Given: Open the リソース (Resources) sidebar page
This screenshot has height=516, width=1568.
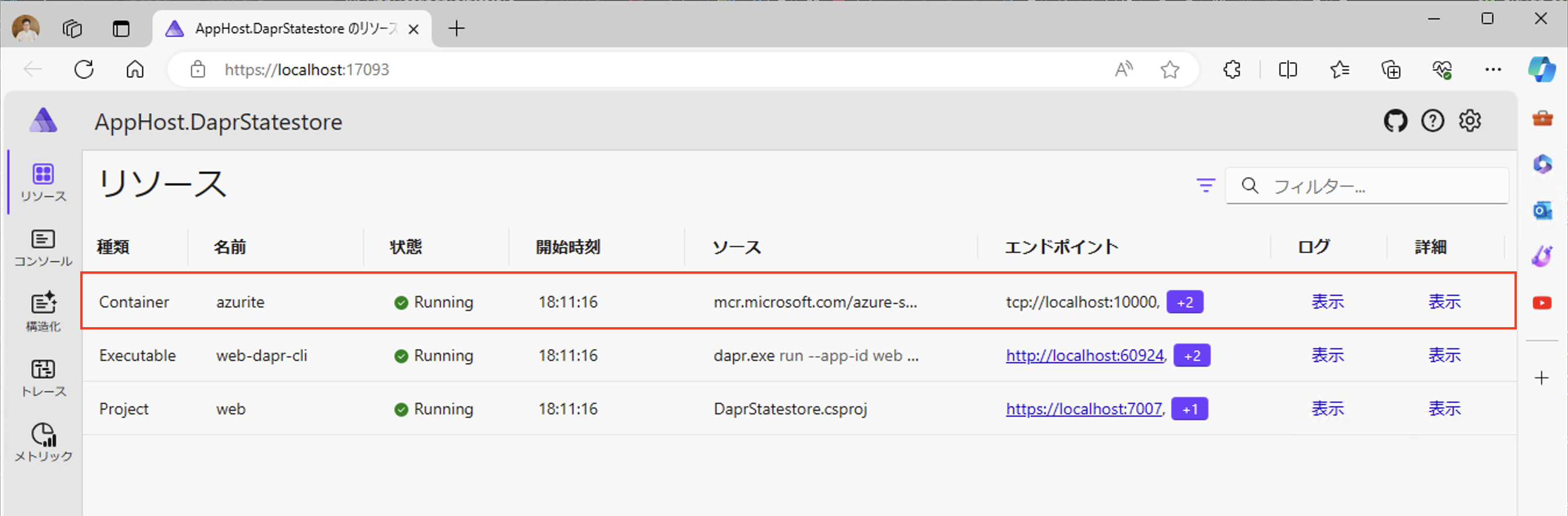Looking at the screenshot, I should point(43,182).
